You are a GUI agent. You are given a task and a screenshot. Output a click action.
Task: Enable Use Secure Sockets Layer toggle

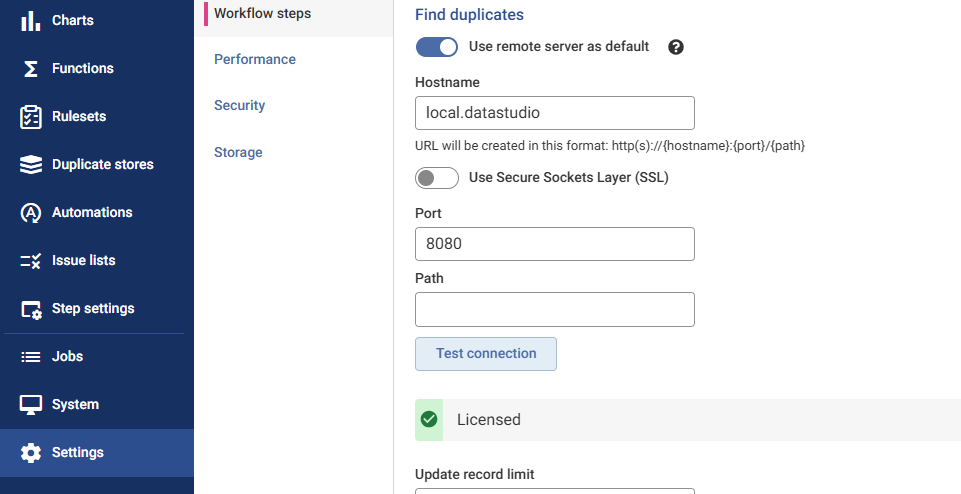pyautogui.click(x=437, y=178)
